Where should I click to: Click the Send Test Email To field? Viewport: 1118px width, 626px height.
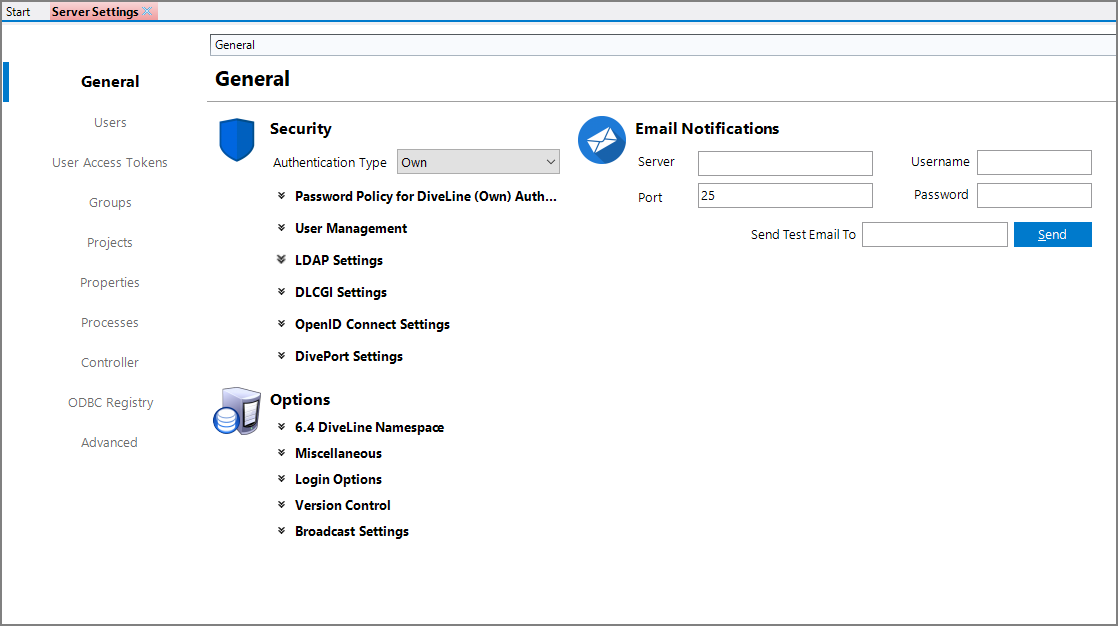(x=934, y=233)
